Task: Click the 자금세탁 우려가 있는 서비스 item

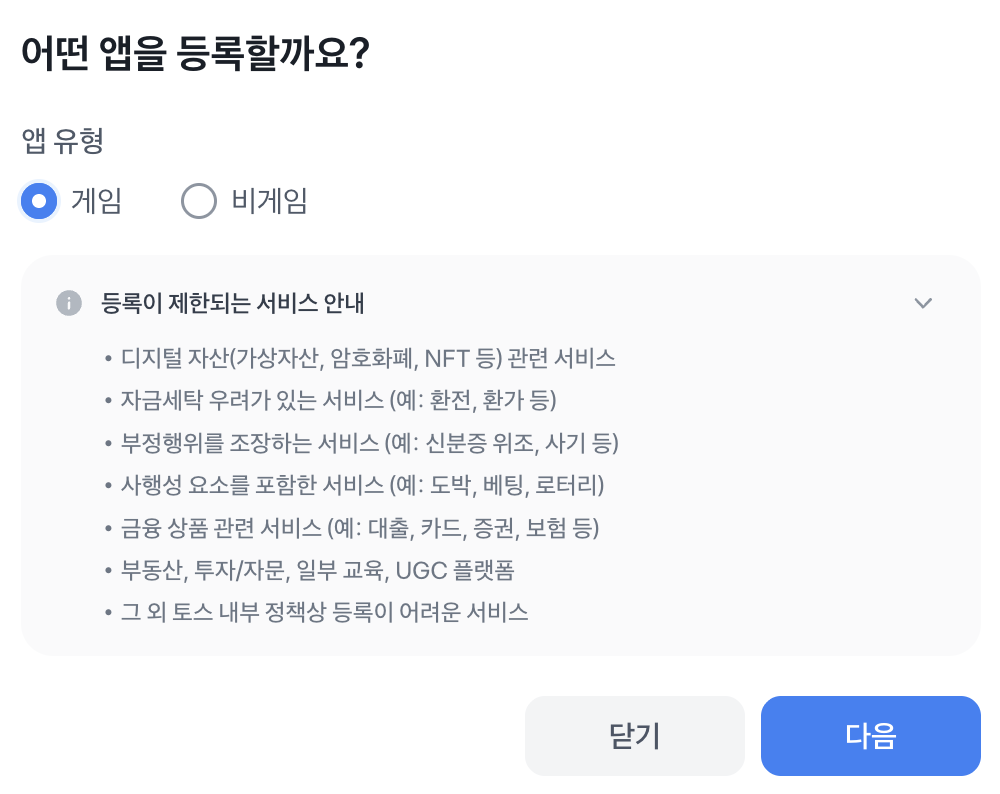Action: (336, 400)
